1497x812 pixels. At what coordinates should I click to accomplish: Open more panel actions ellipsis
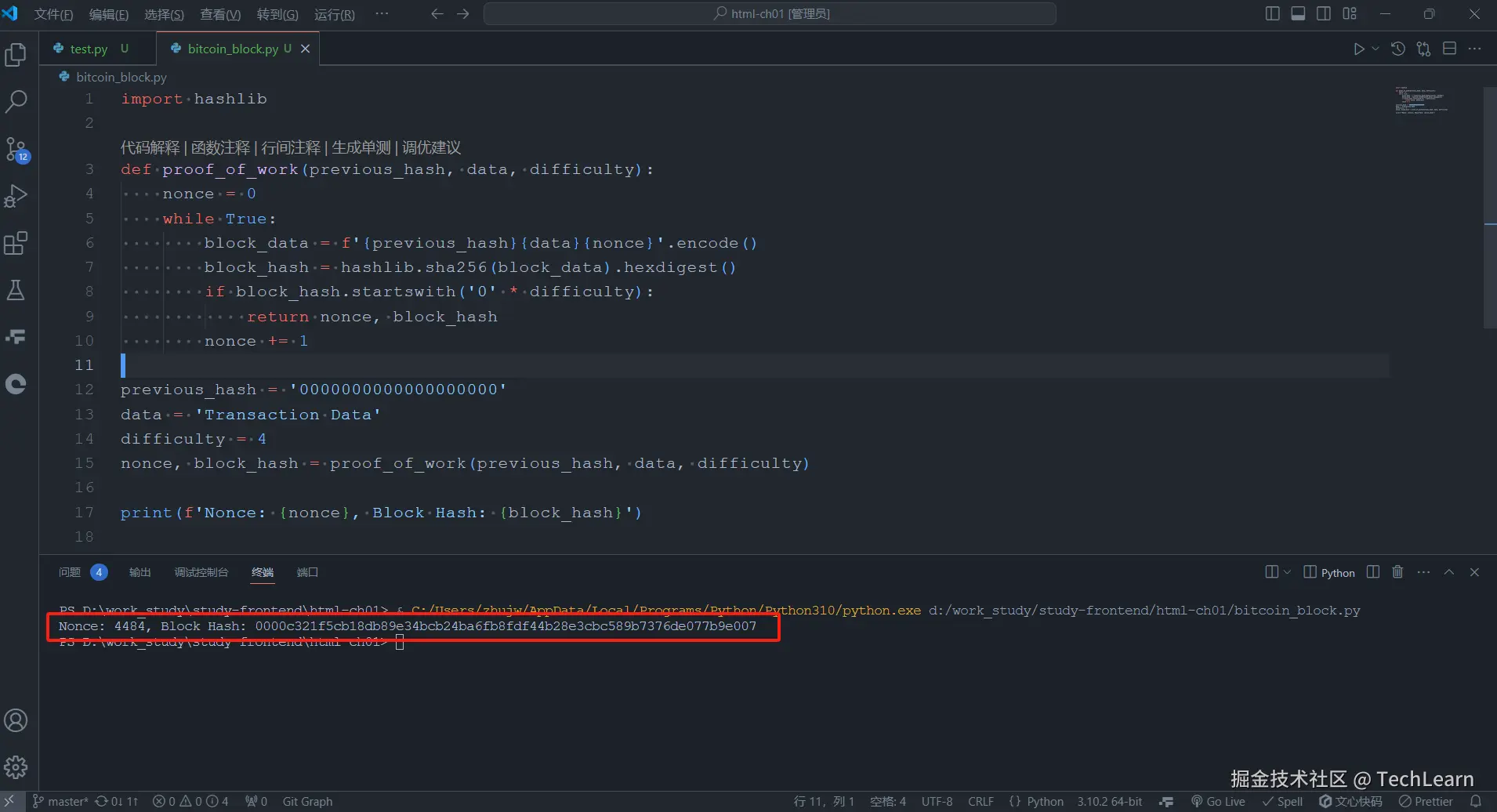1423,572
